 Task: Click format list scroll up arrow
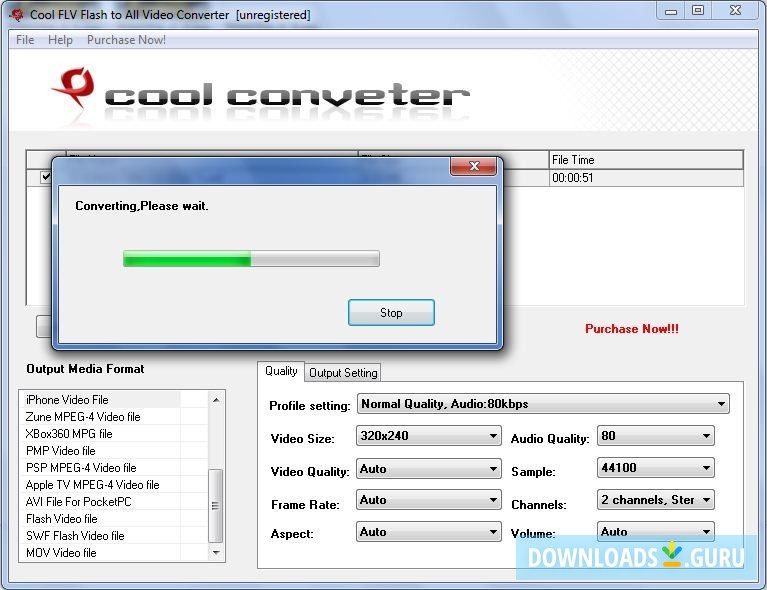coord(216,400)
